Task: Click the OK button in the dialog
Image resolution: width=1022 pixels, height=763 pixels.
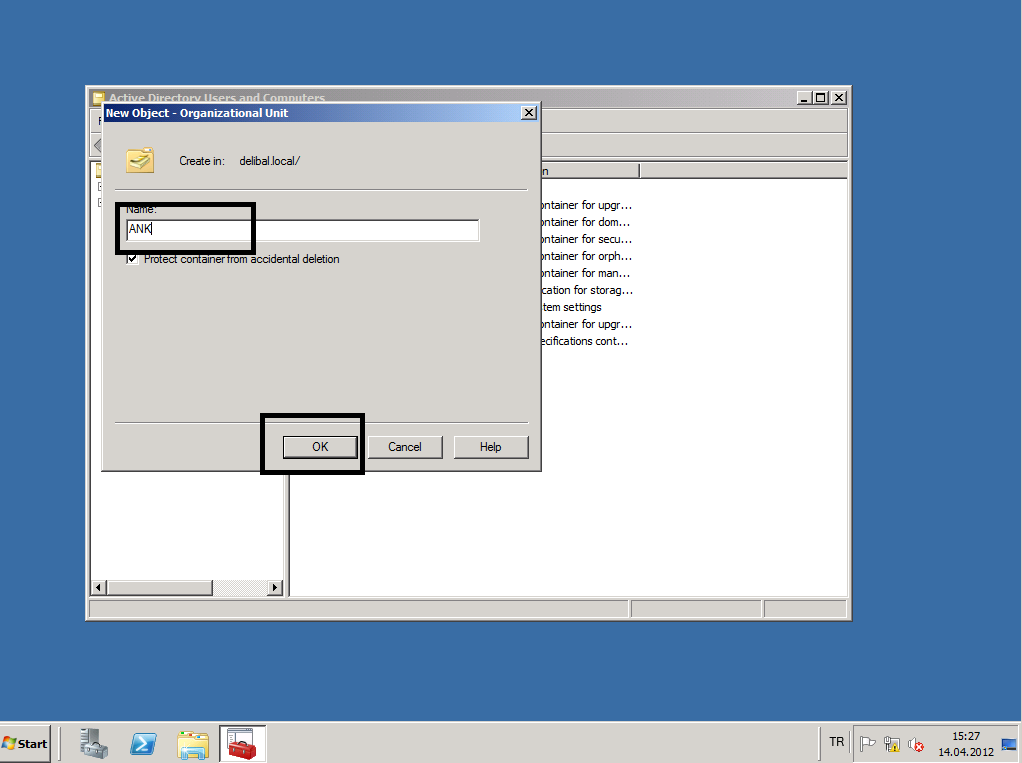Action: 319,447
